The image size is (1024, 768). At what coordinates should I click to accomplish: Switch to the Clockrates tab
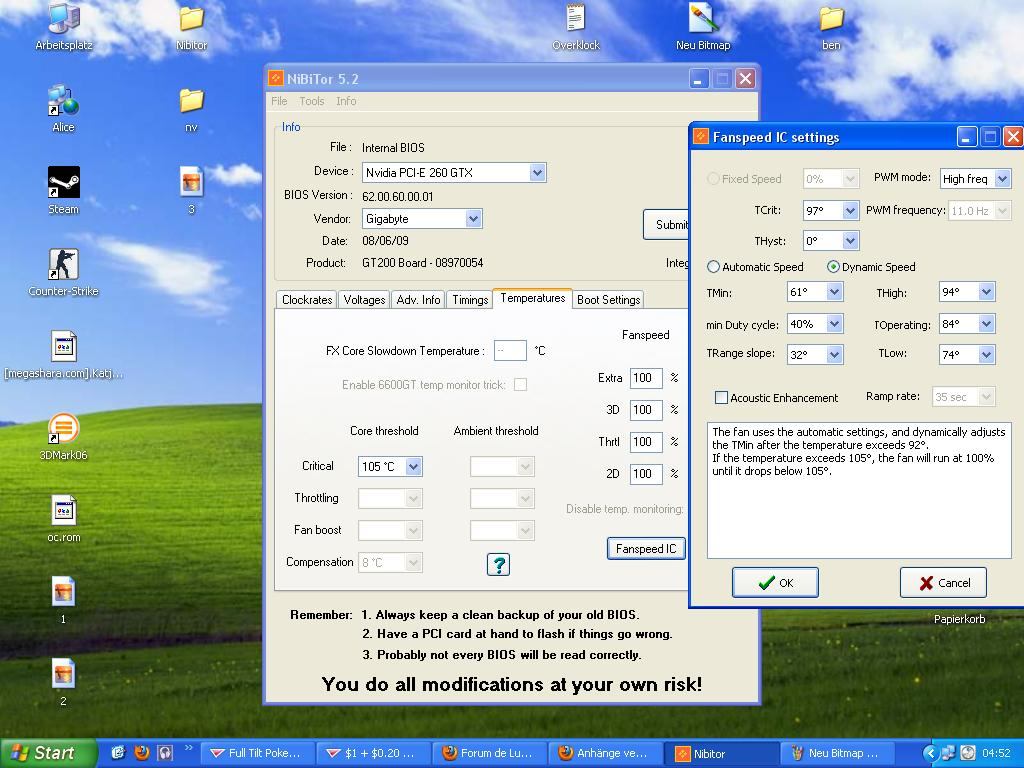click(x=306, y=299)
